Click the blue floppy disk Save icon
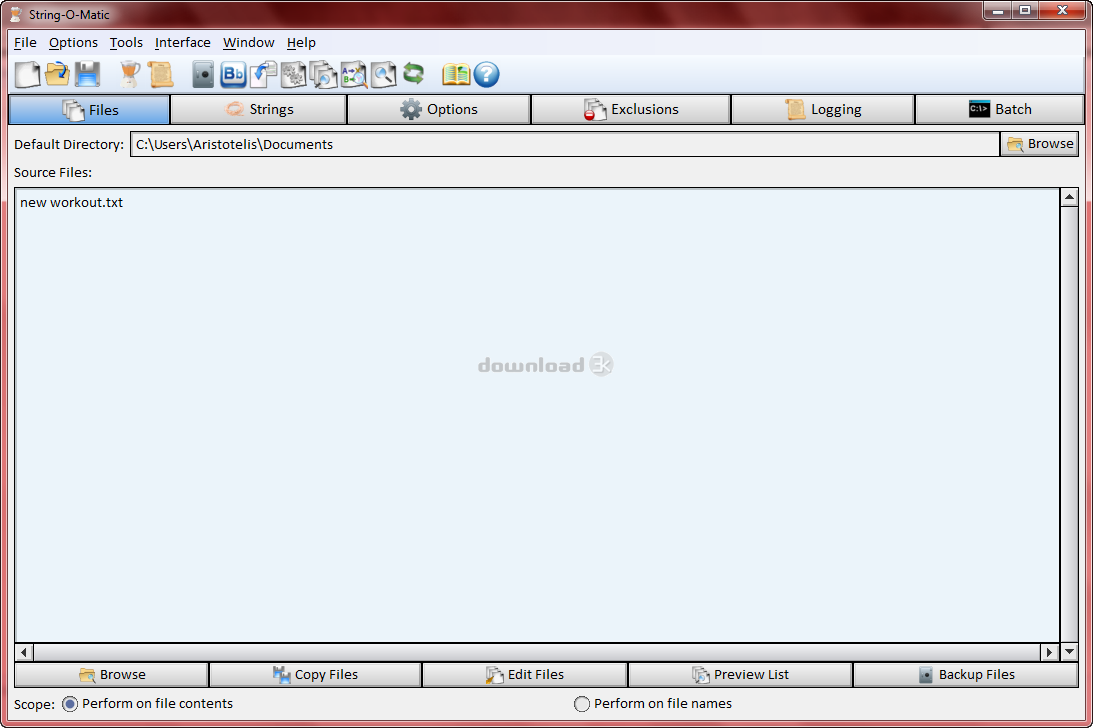The width and height of the screenshot is (1093, 728). (x=87, y=74)
